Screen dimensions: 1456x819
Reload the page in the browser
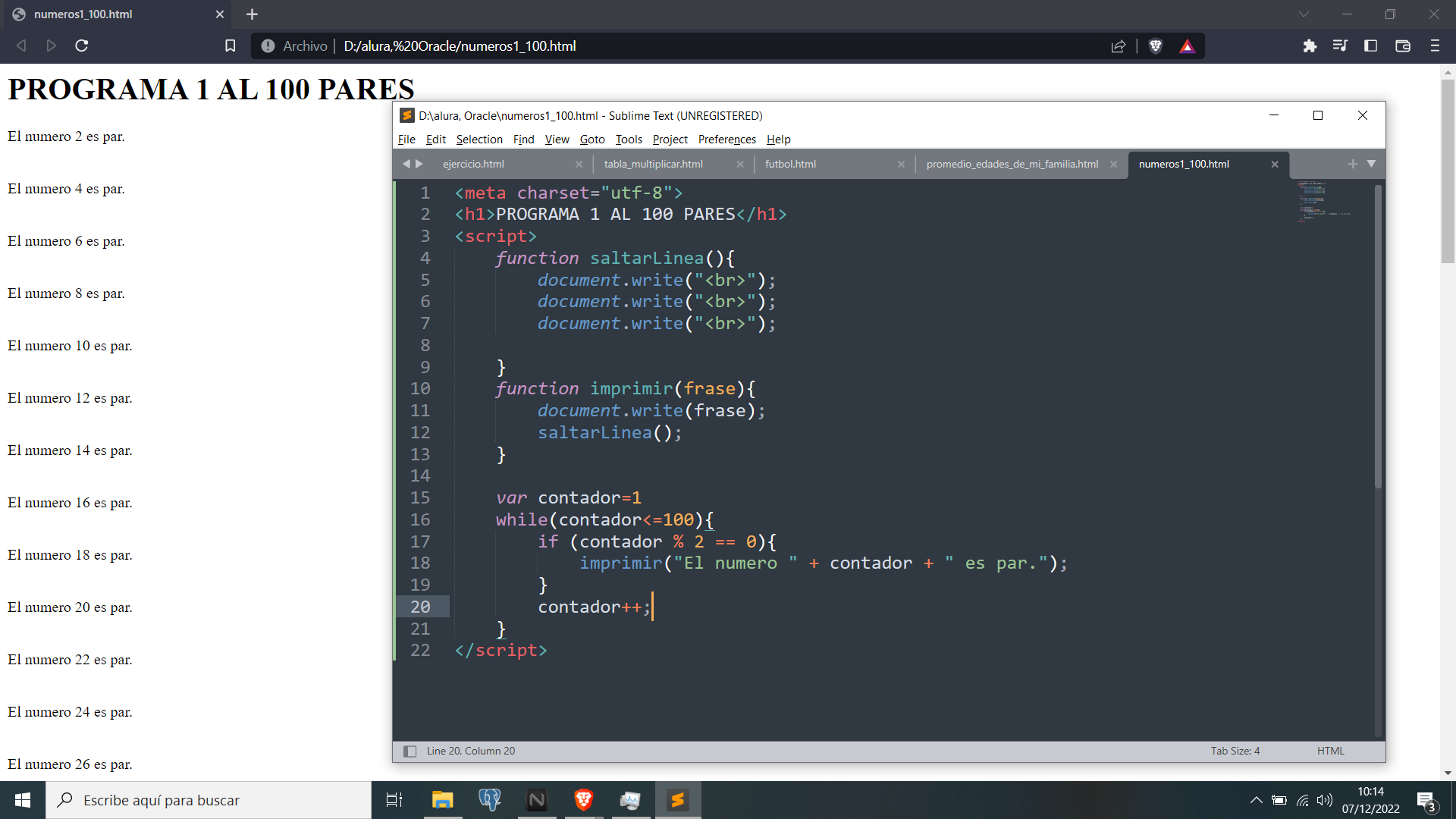point(82,45)
